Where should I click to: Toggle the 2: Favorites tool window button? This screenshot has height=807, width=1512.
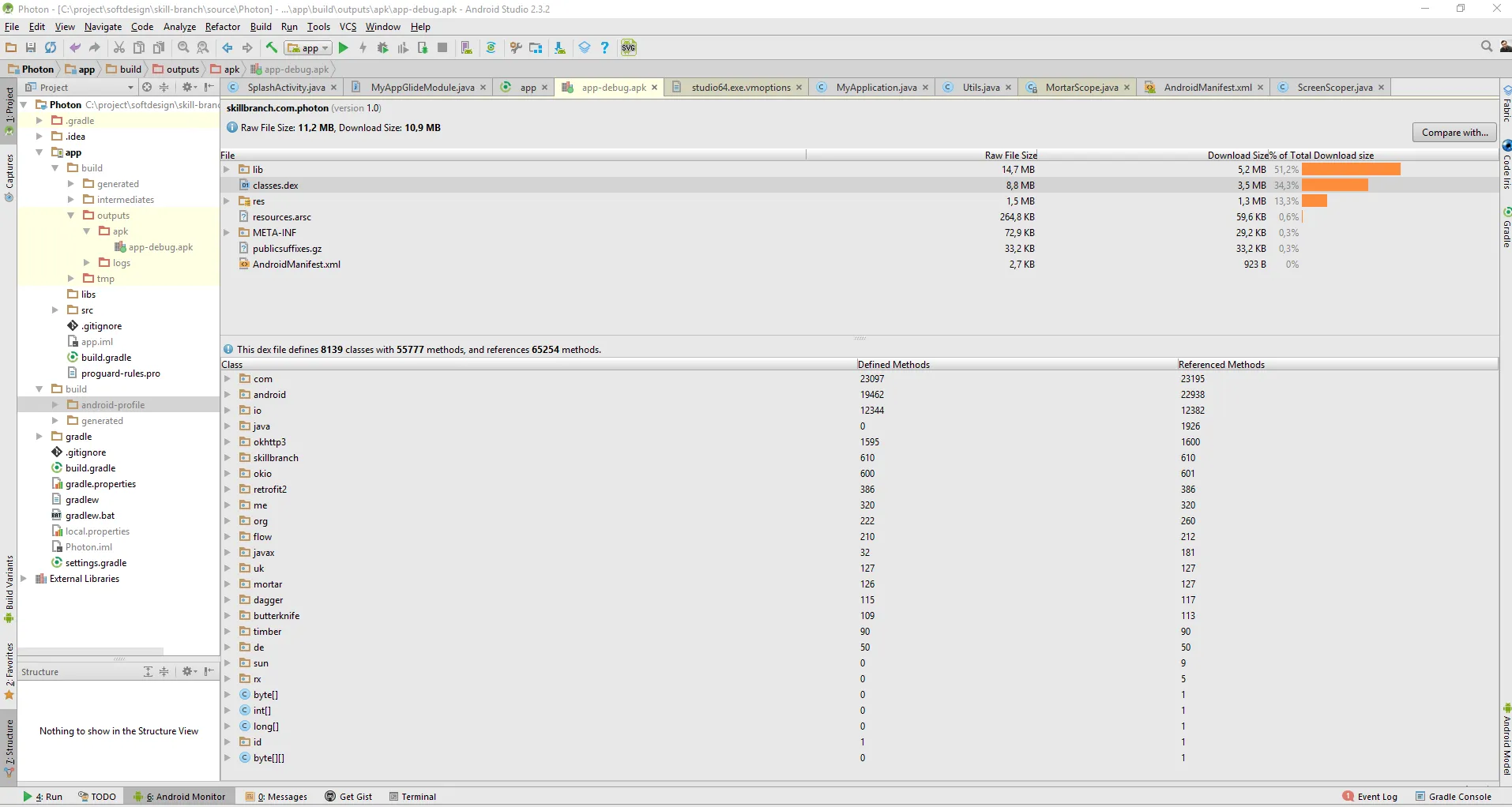pyautogui.click(x=9, y=672)
